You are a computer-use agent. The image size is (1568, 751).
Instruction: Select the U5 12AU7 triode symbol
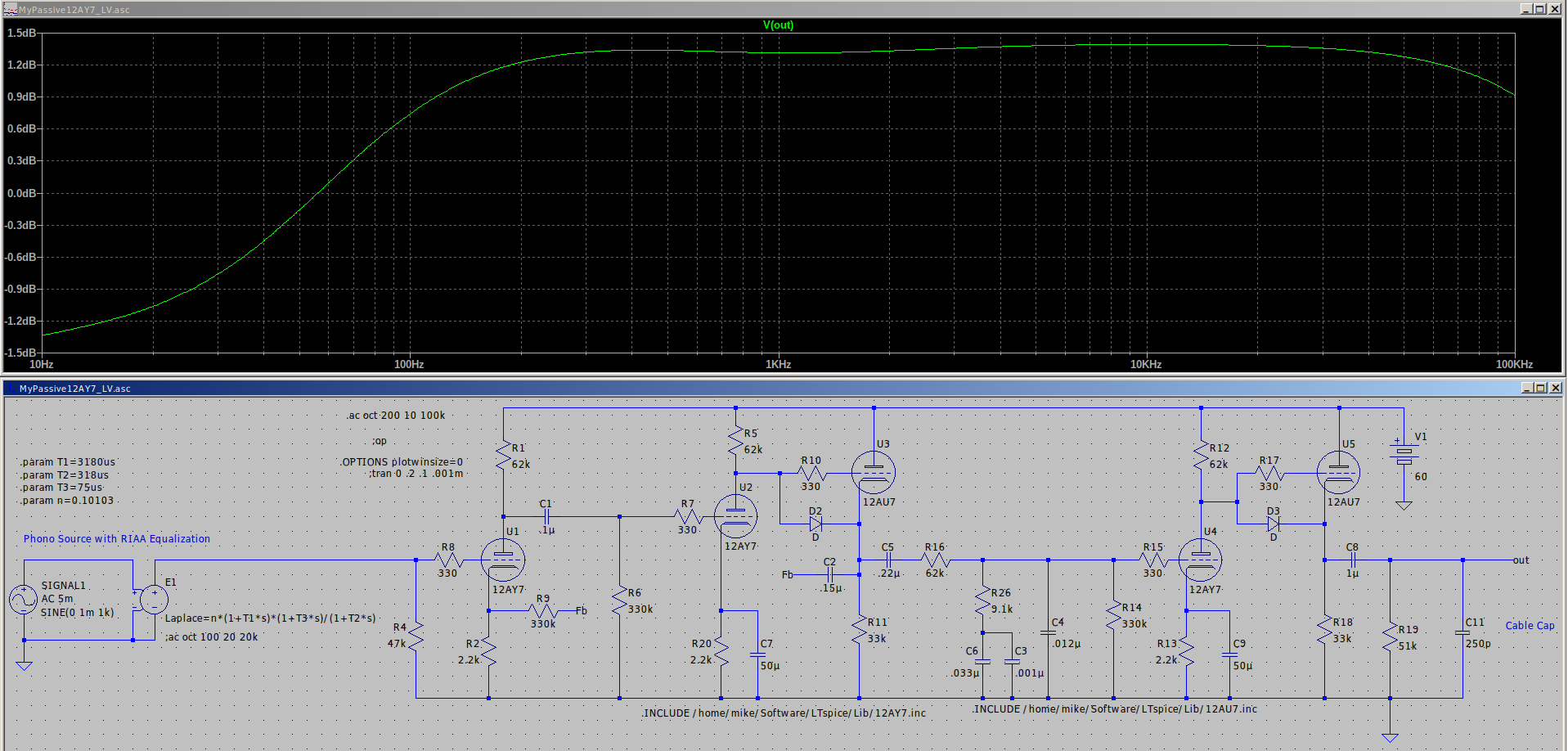click(x=1338, y=472)
